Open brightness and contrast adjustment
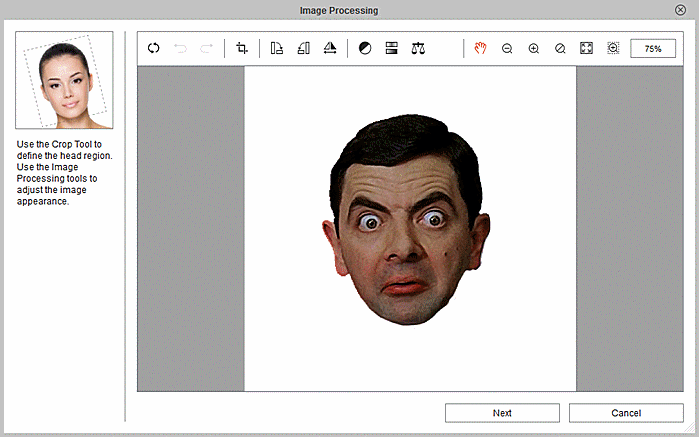 coord(365,48)
